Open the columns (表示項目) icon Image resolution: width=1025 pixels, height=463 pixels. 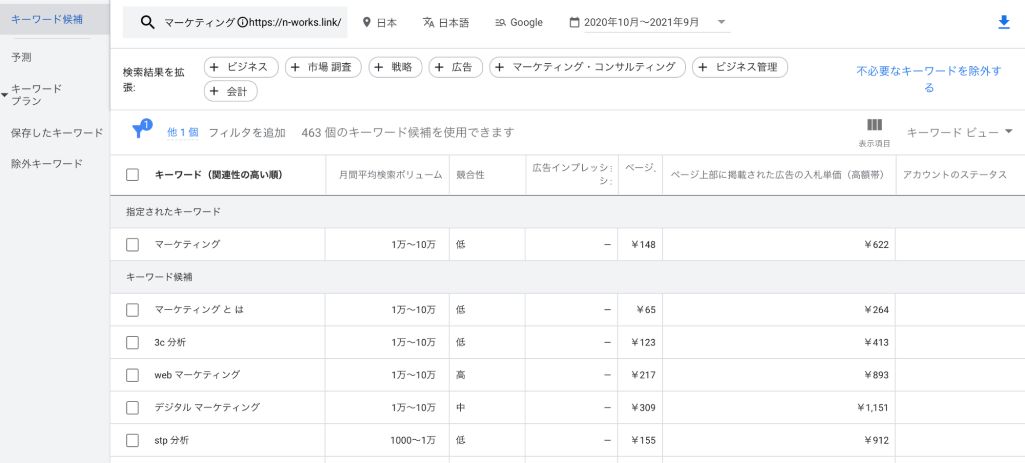[x=873, y=126]
